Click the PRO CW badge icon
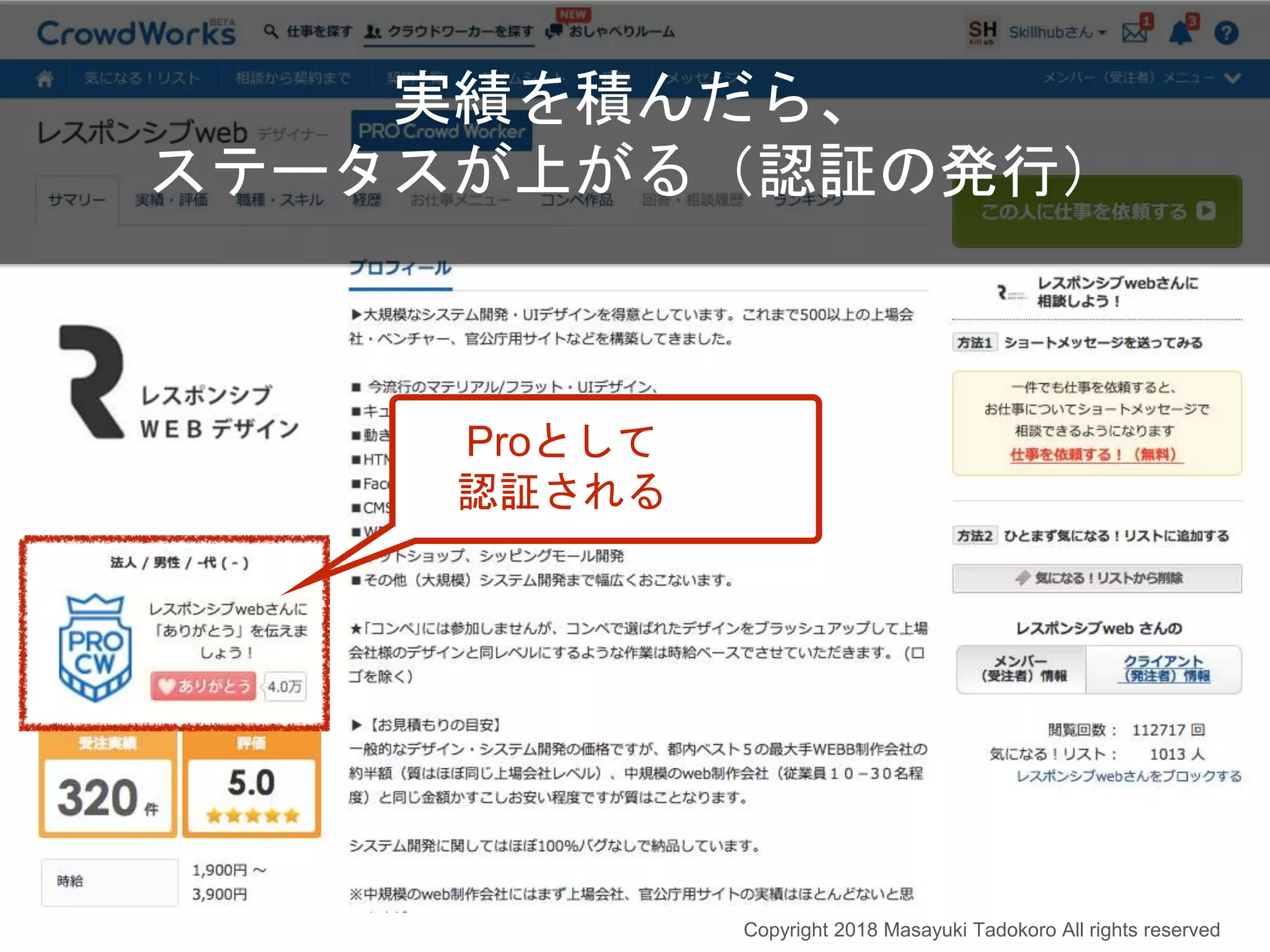This screenshot has height=952, width=1270. coord(95,648)
